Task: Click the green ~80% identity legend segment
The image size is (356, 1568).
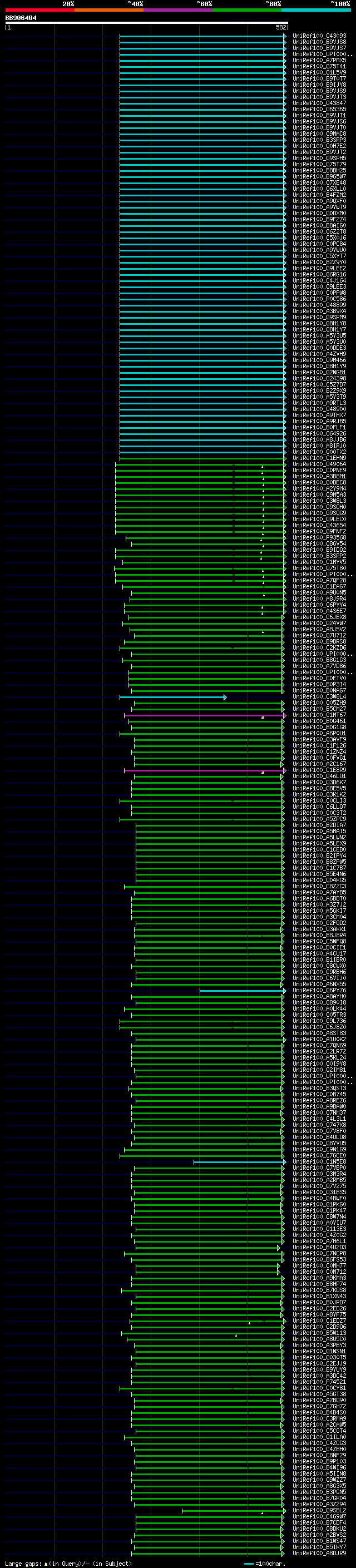Action: point(247,10)
